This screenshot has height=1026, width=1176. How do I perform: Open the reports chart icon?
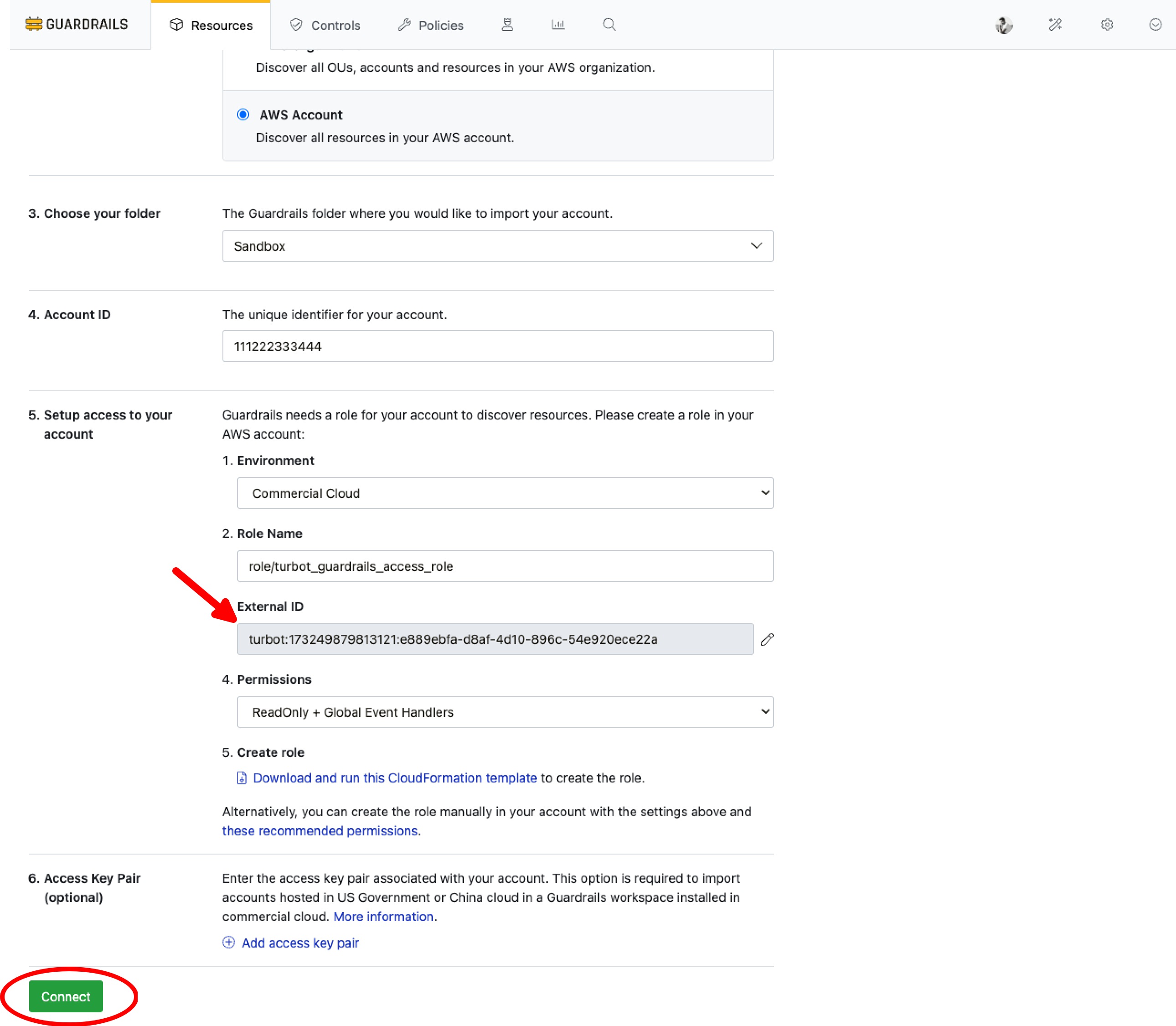click(x=558, y=25)
